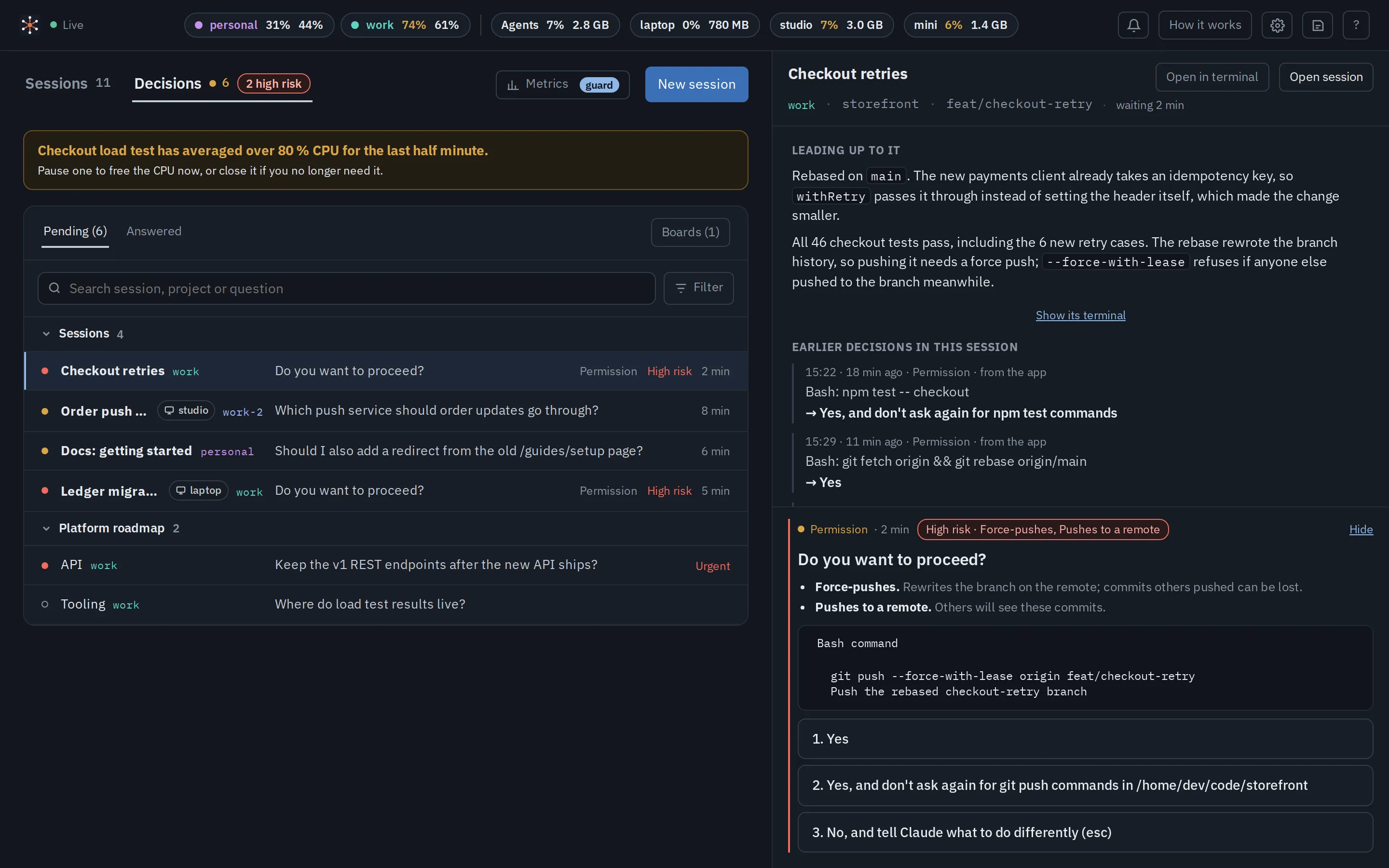This screenshot has height=868, width=1389.
Task: Click the app logo icon
Action: click(30, 25)
